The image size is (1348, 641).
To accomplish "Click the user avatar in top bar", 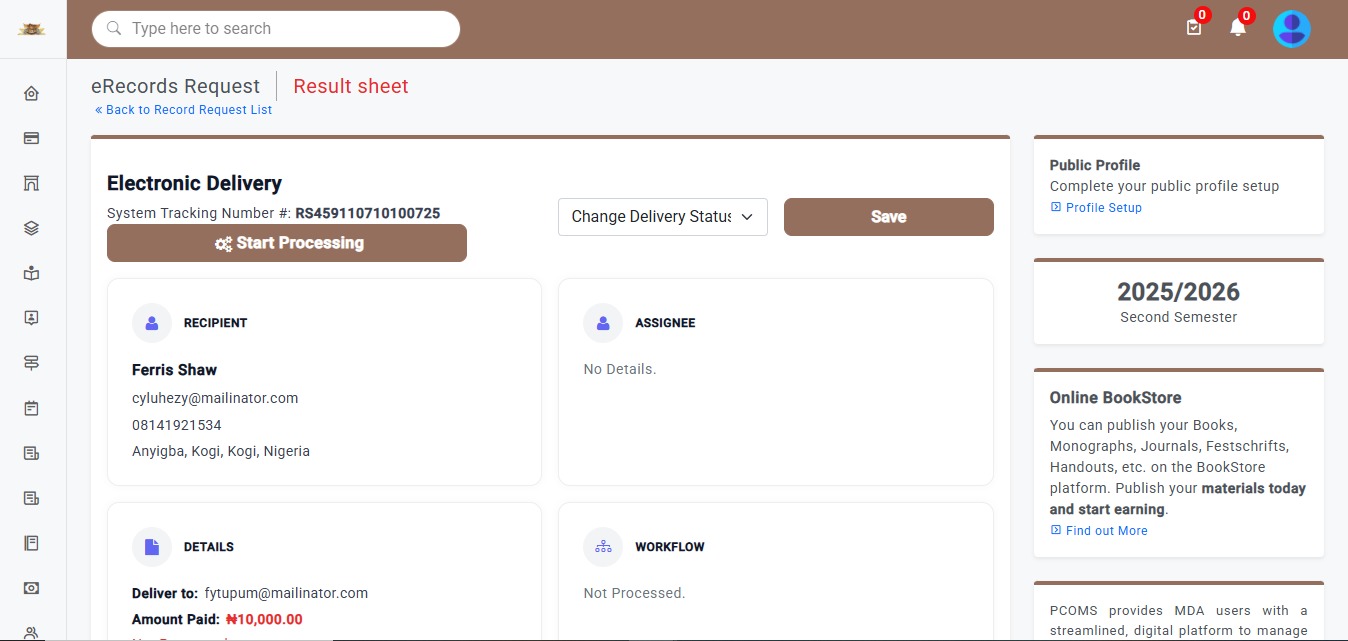I will click(x=1292, y=29).
